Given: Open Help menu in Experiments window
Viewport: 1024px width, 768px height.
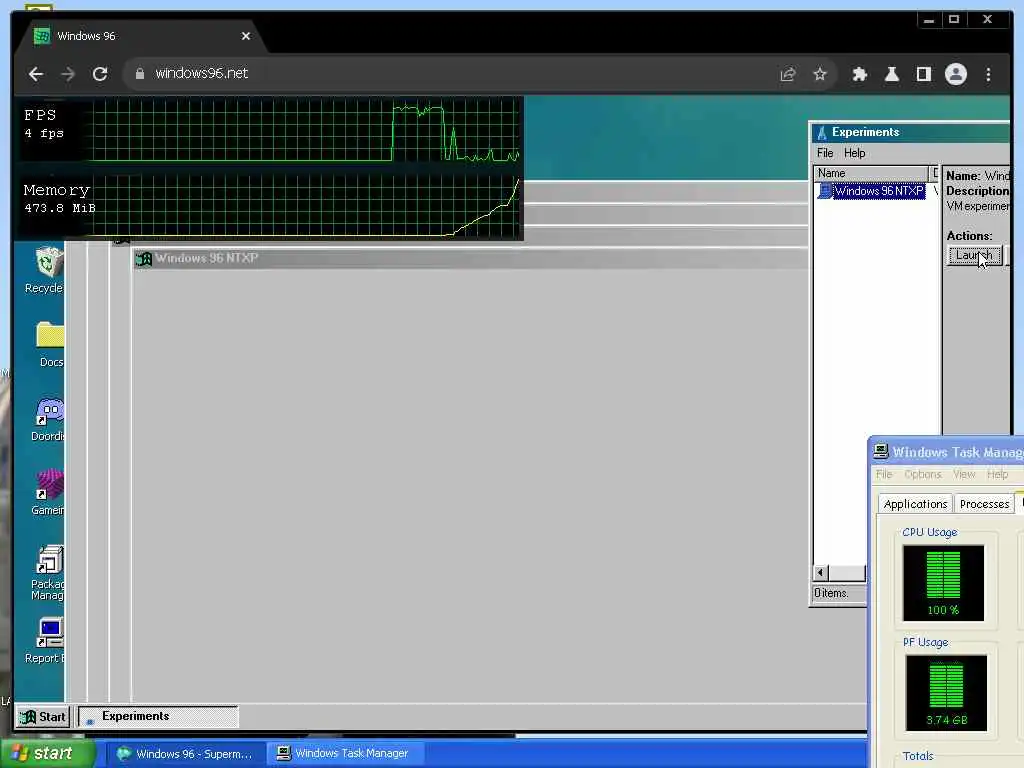Looking at the screenshot, I should pos(854,153).
